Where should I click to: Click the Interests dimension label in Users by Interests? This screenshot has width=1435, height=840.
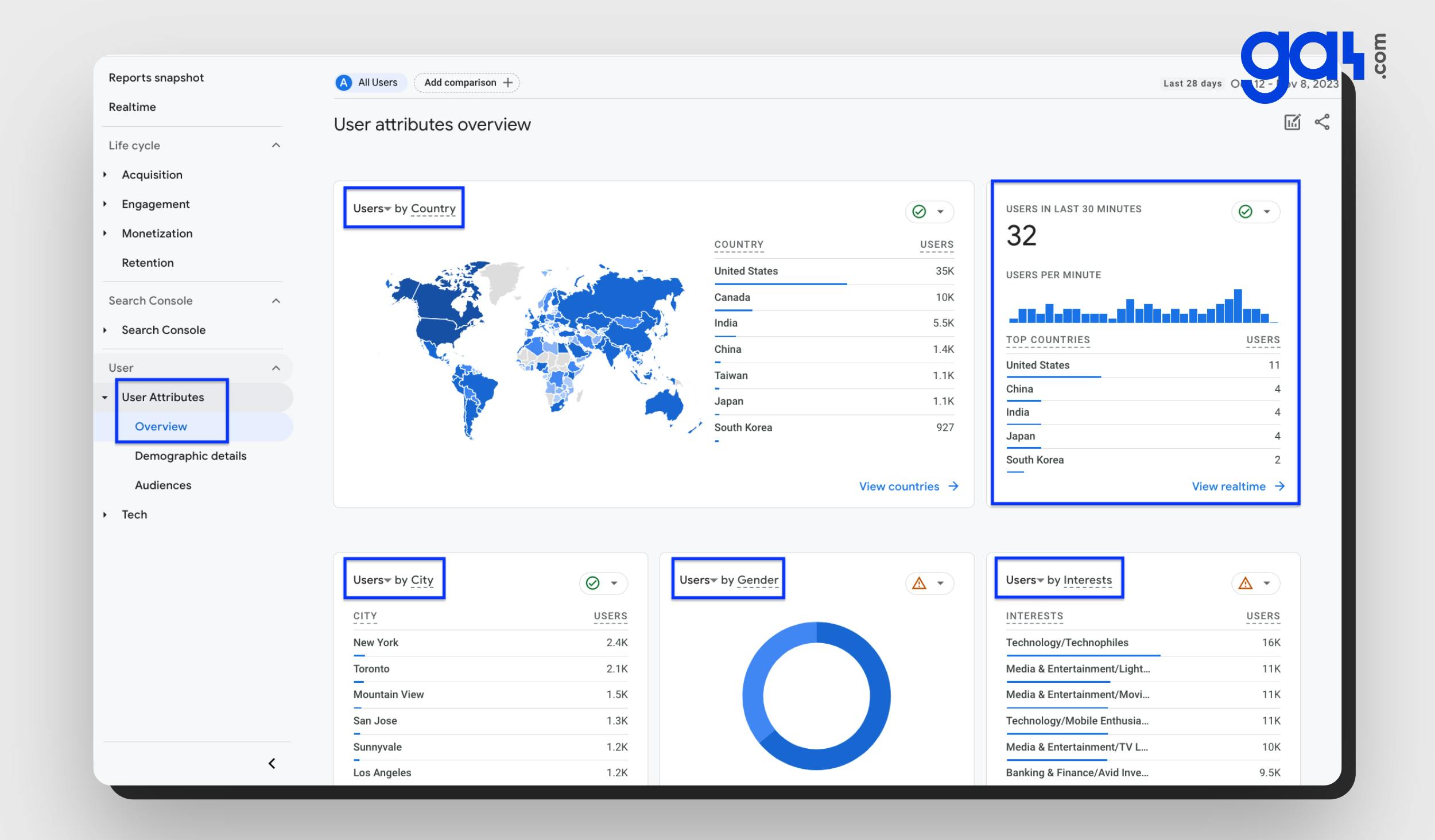tap(1087, 580)
